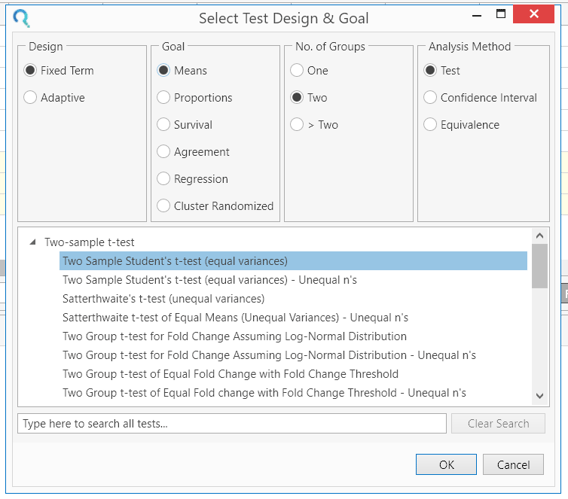Select Two Group t-test of Equal Fold Change with Threshold
This screenshot has width=568, height=499.
point(230,374)
